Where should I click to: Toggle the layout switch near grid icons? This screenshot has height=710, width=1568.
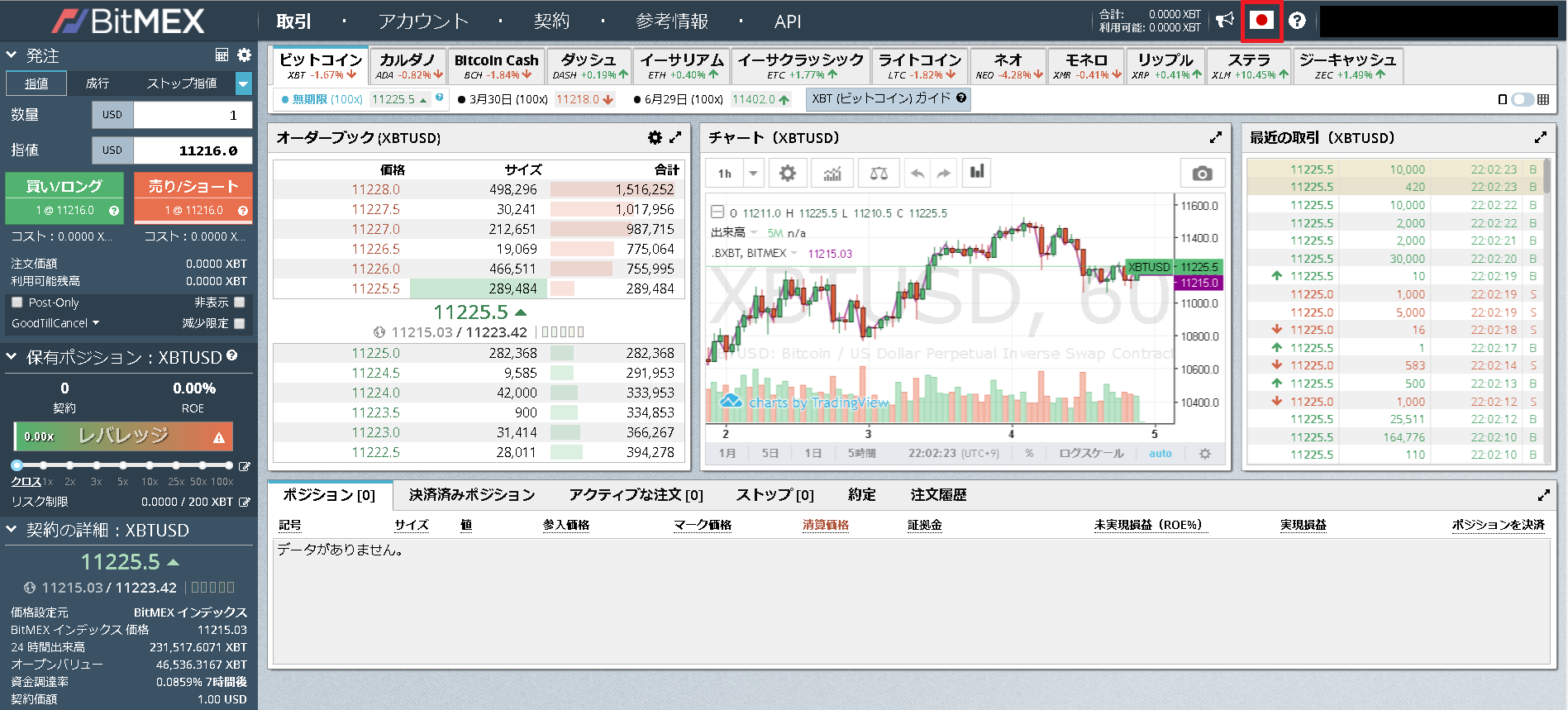tap(1523, 99)
